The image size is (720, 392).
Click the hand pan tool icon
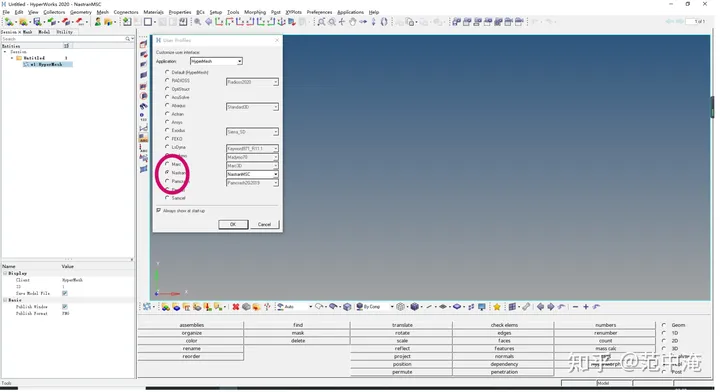[x=352, y=22]
